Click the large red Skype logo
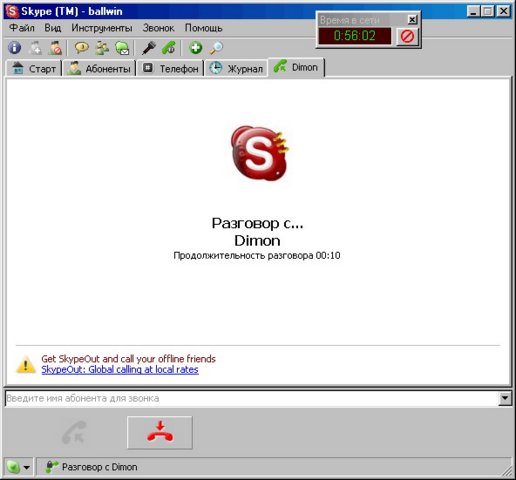This screenshot has height=480, width=516. 260,153
